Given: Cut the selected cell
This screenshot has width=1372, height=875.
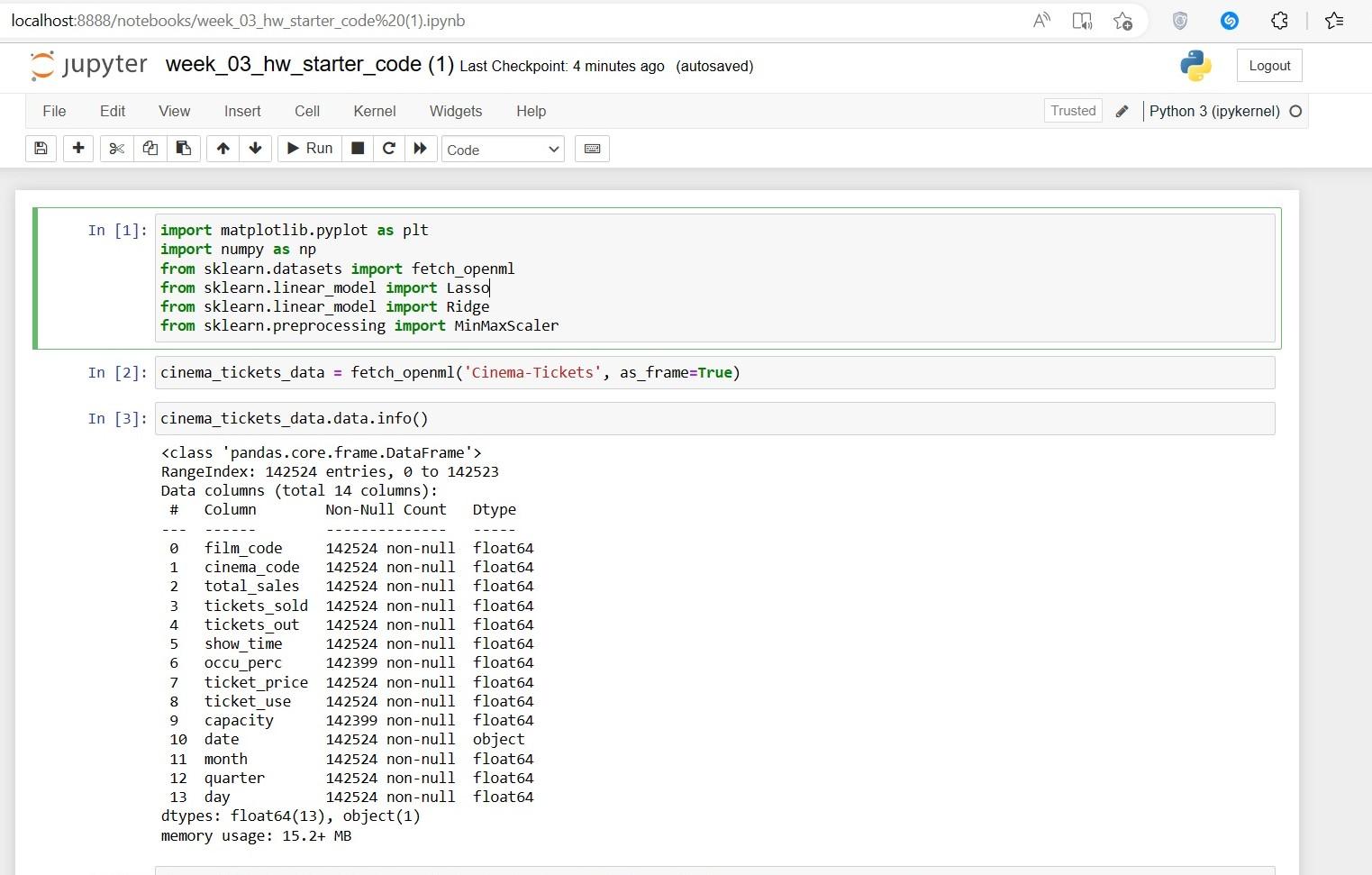Looking at the screenshot, I should pos(115,149).
